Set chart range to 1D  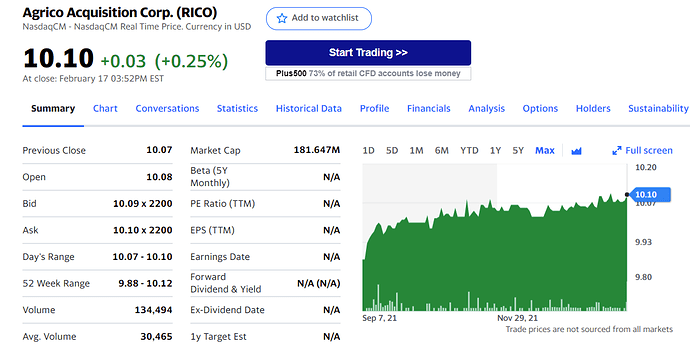(368, 151)
